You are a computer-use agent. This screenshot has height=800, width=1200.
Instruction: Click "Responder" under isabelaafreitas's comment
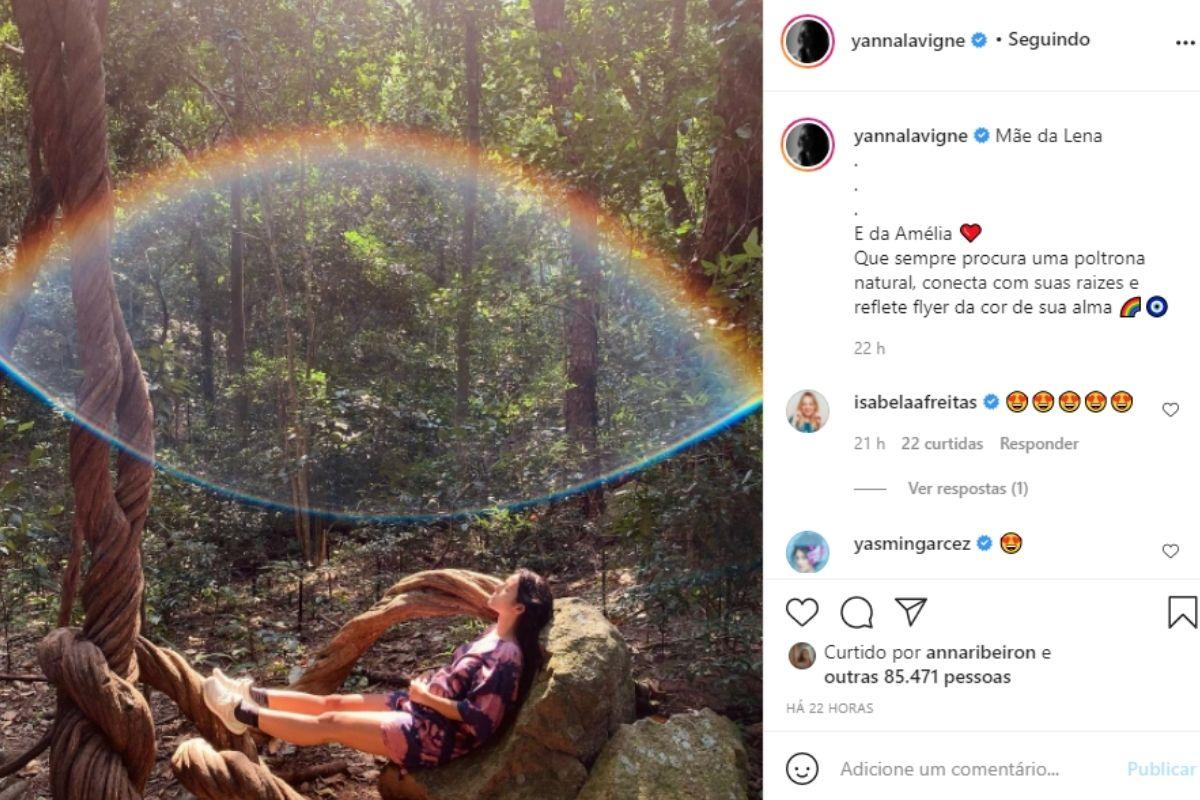pyautogui.click(x=1039, y=444)
